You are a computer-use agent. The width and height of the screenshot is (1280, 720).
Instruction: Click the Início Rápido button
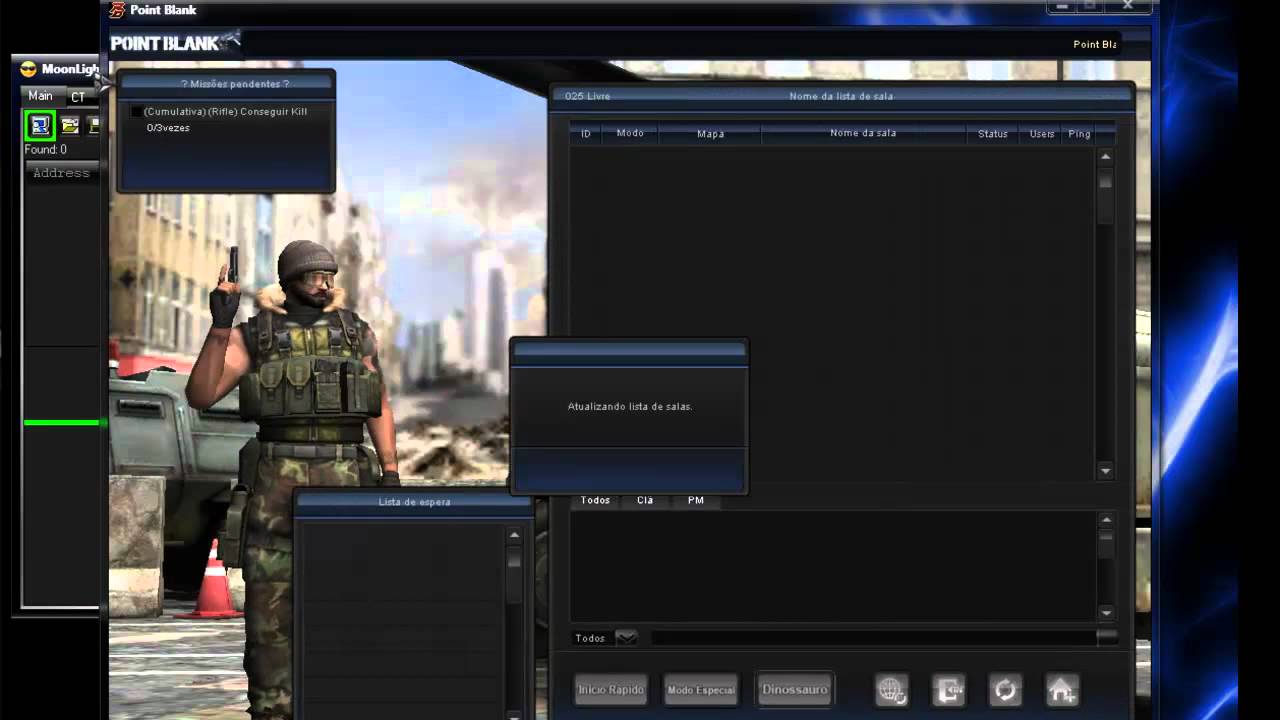[611, 690]
